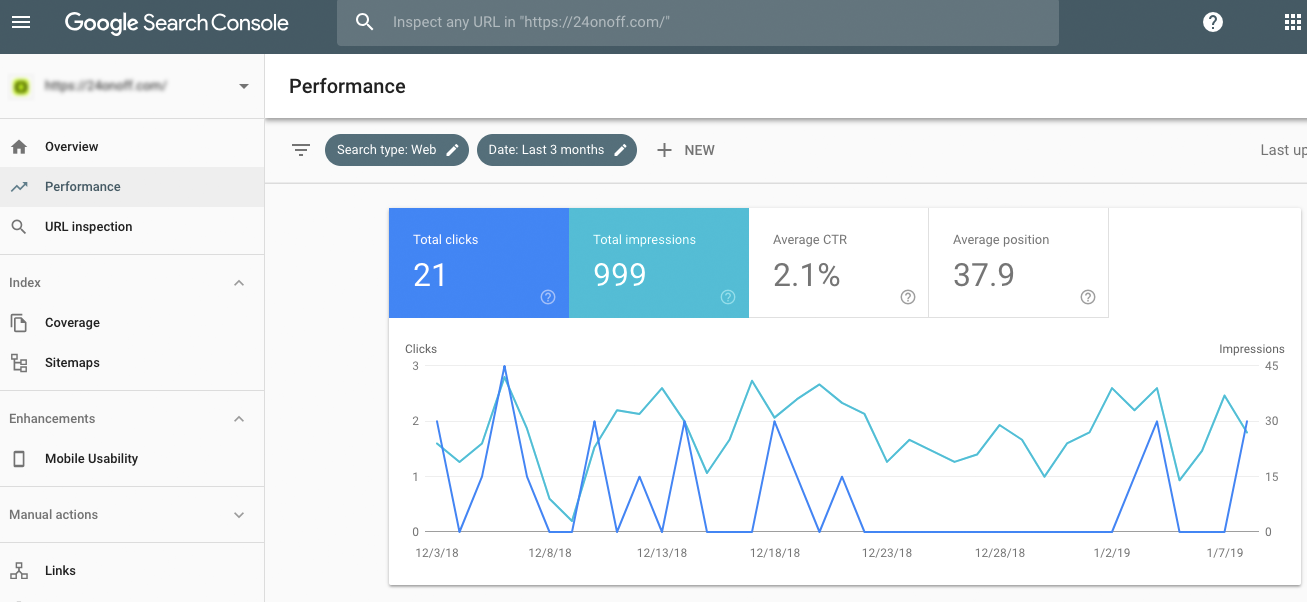Click the URL inspection magnifier icon
This screenshot has height=602, width=1307.
[19, 227]
